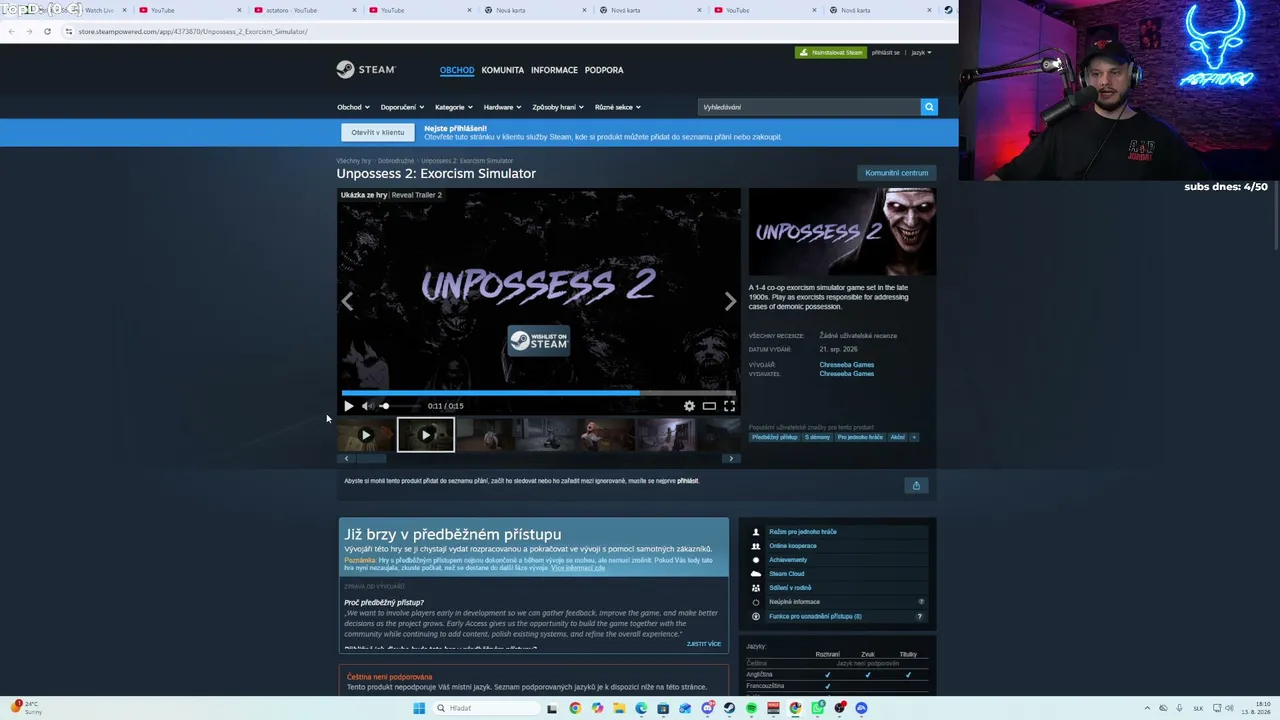Select the first trailer thumbnail
Screen dimensions: 1280x720
(365, 435)
